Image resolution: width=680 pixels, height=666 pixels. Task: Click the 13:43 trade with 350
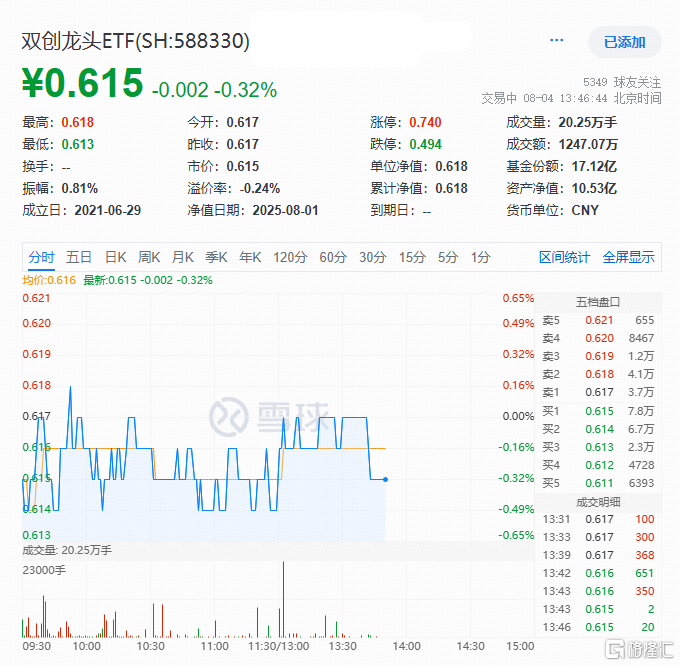pos(598,591)
